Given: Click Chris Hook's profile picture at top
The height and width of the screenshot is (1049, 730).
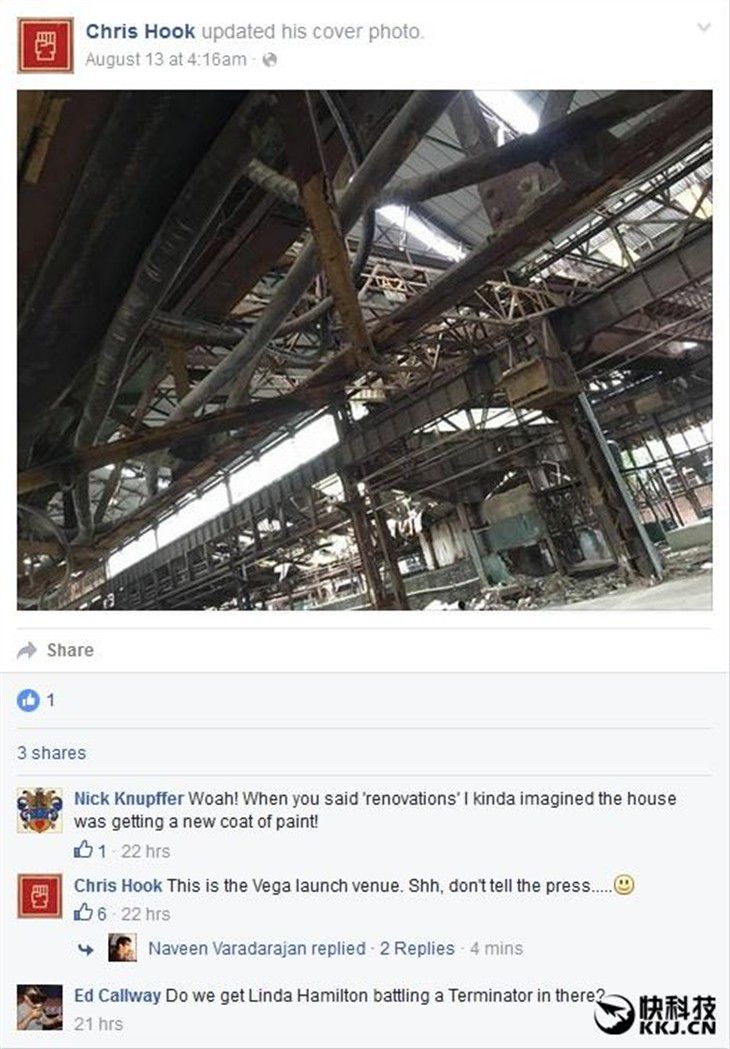Looking at the screenshot, I should pos(45,45).
